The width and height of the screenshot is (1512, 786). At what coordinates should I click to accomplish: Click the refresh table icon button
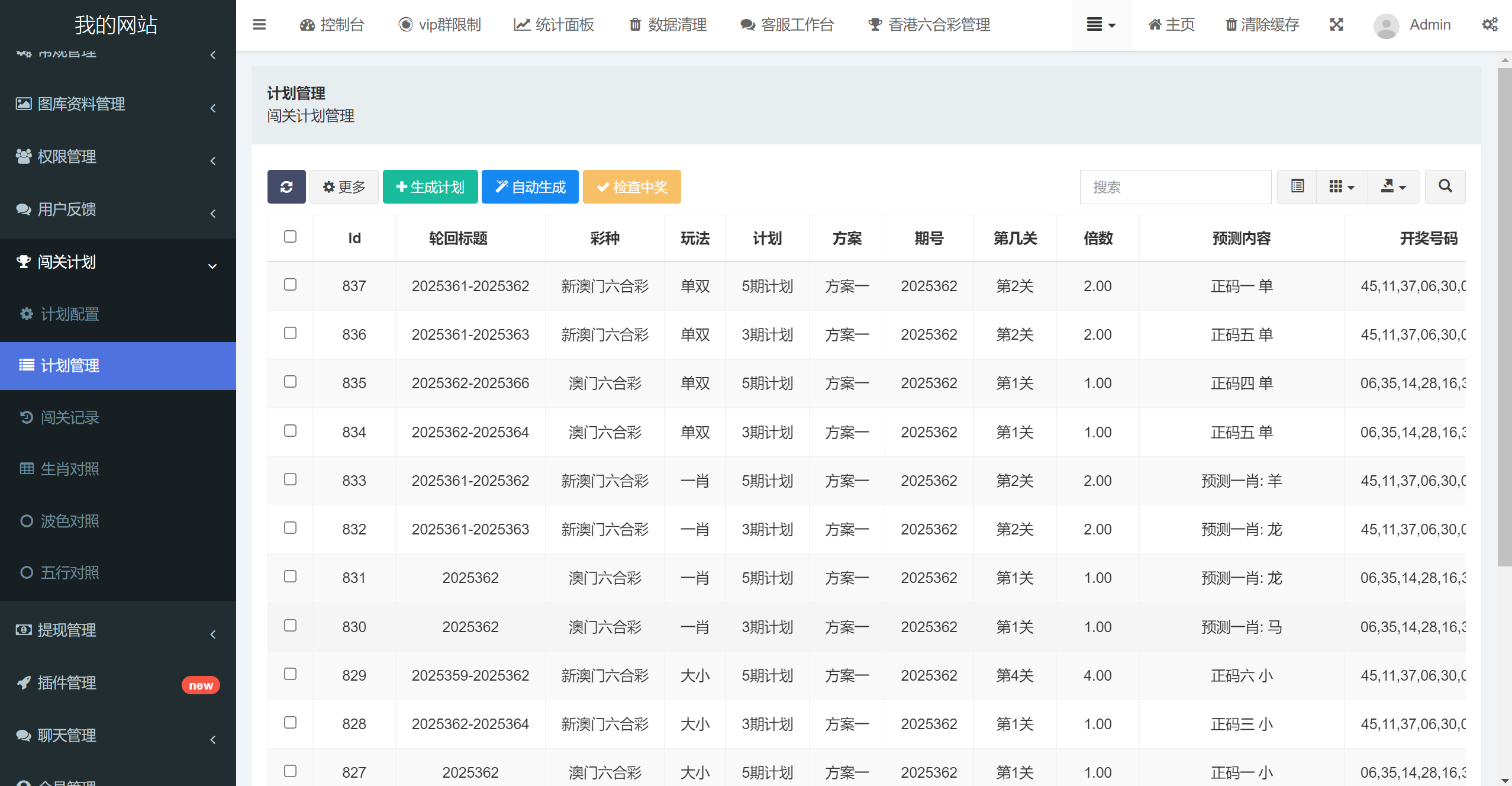(286, 187)
